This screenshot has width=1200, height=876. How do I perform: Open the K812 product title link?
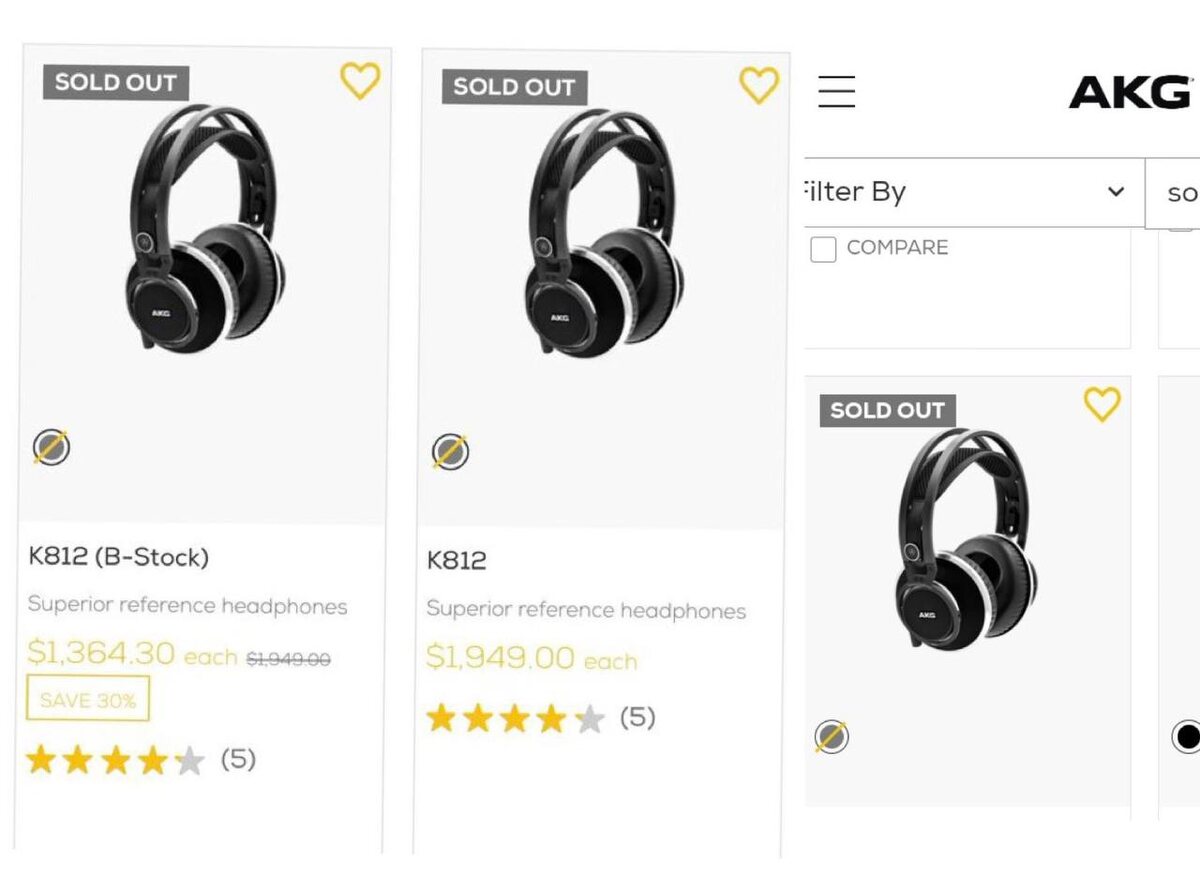point(456,561)
